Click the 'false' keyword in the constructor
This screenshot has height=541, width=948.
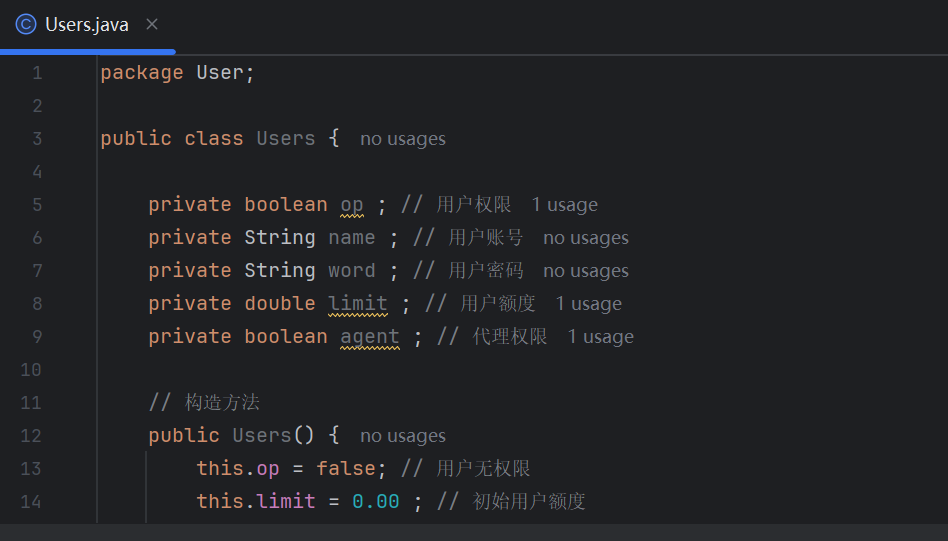(x=345, y=468)
